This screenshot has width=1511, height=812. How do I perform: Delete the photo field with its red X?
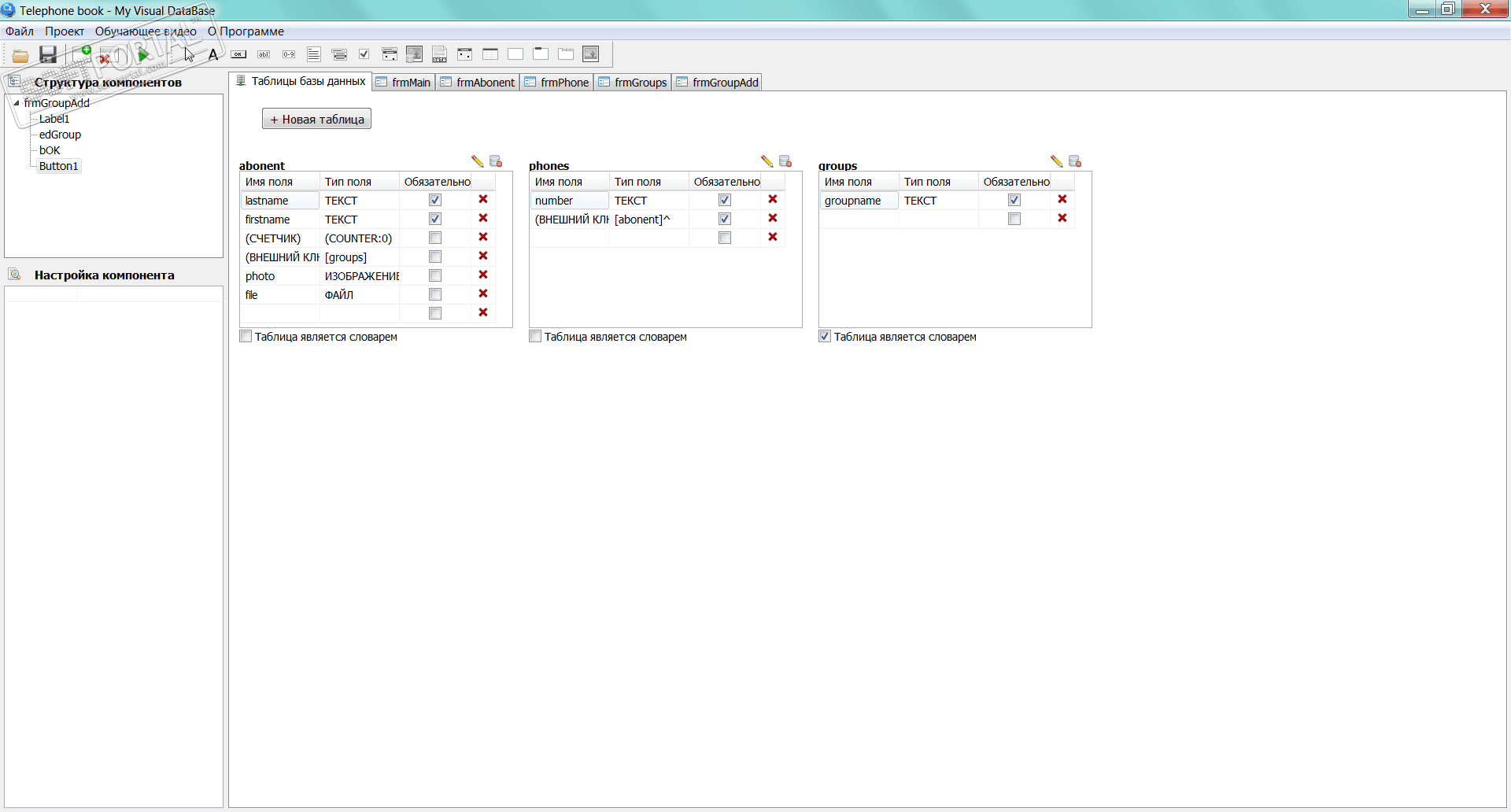483,275
